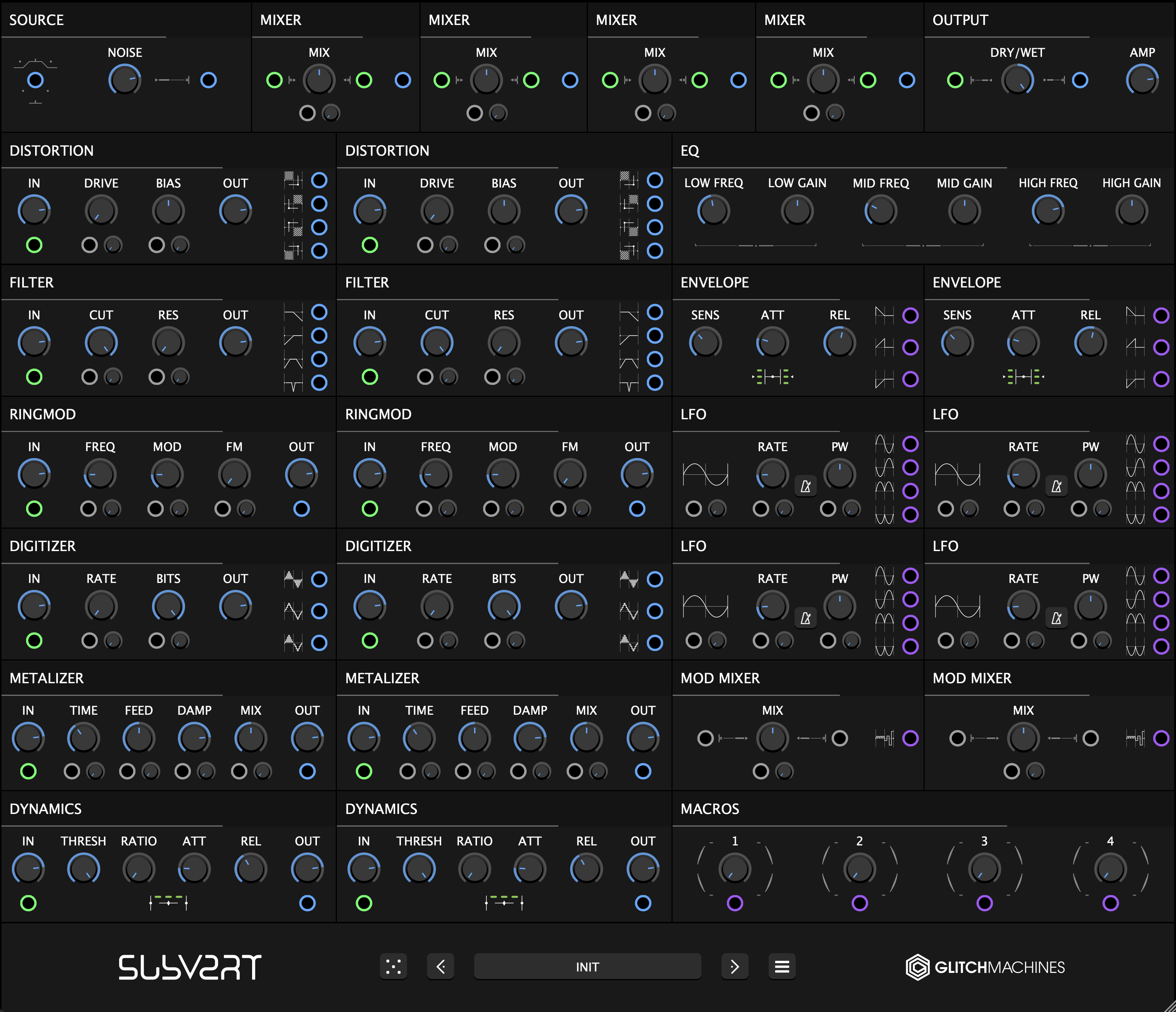Screen dimensions: 1176x1012
Task: Click the purple jack under Macro 3
Action: click(985, 903)
